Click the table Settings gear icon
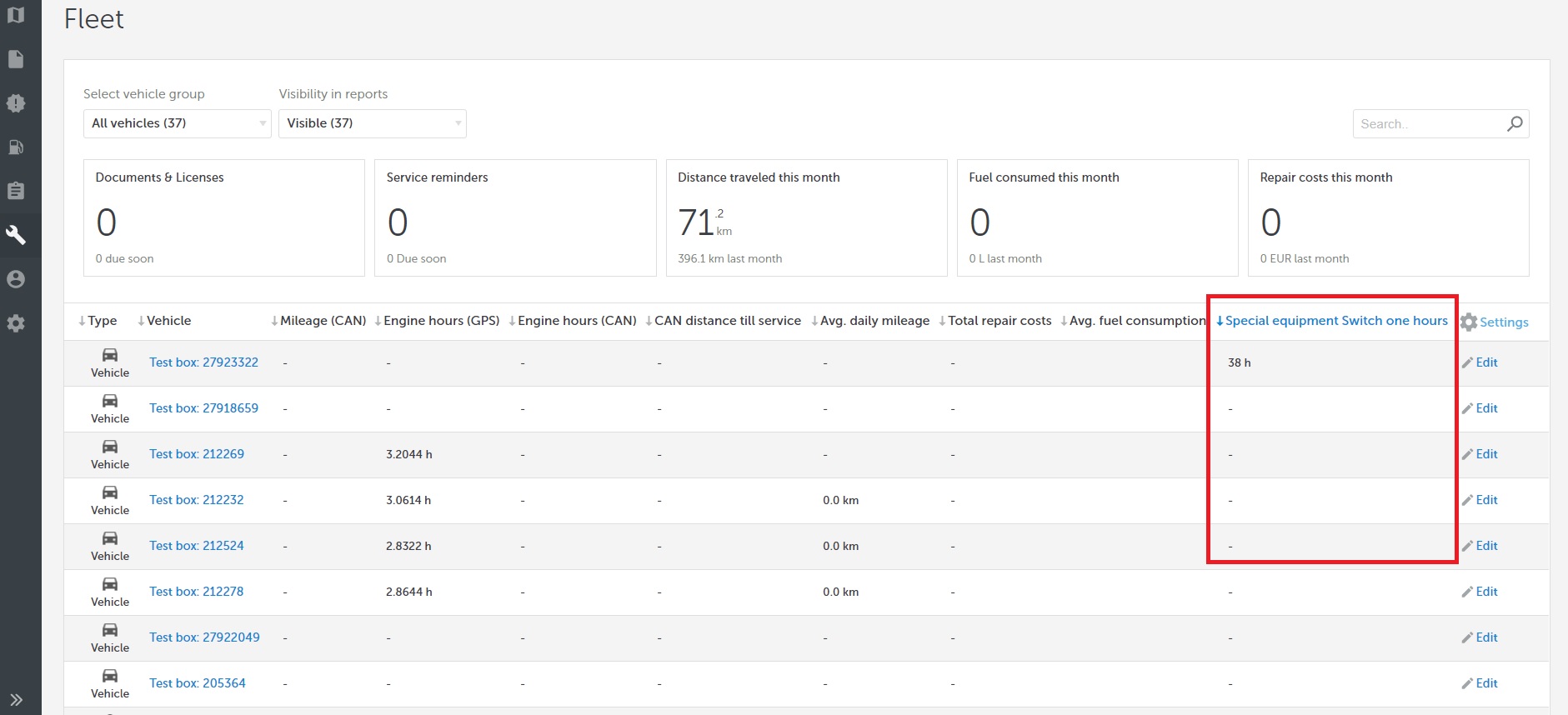1568x715 pixels. pyautogui.click(x=1469, y=322)
